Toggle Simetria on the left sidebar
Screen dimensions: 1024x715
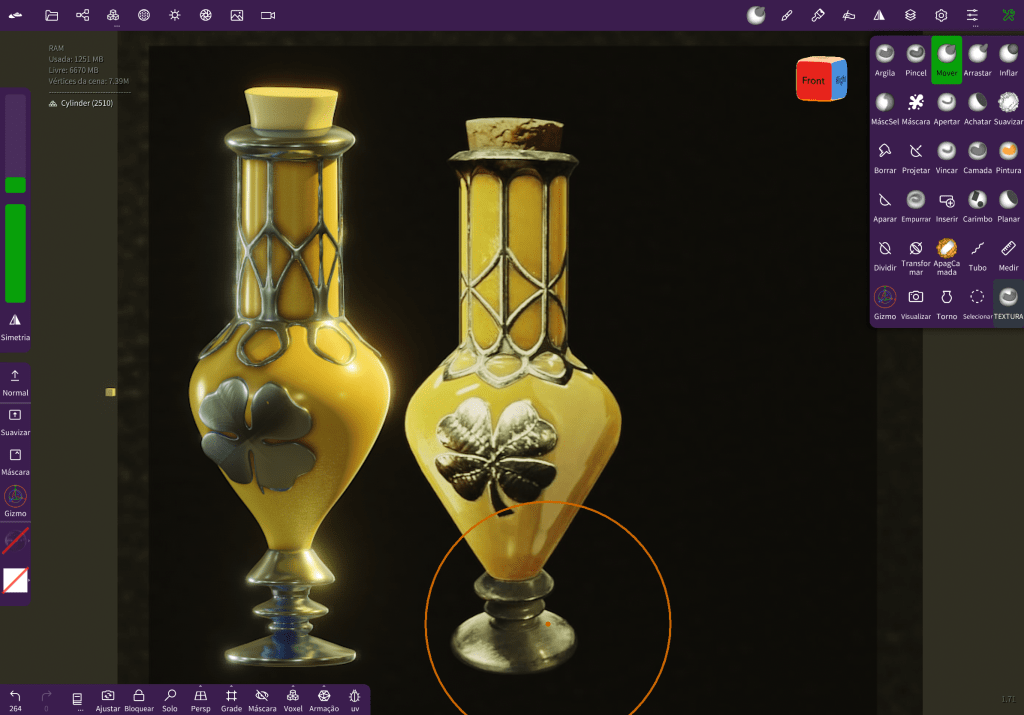15,326
